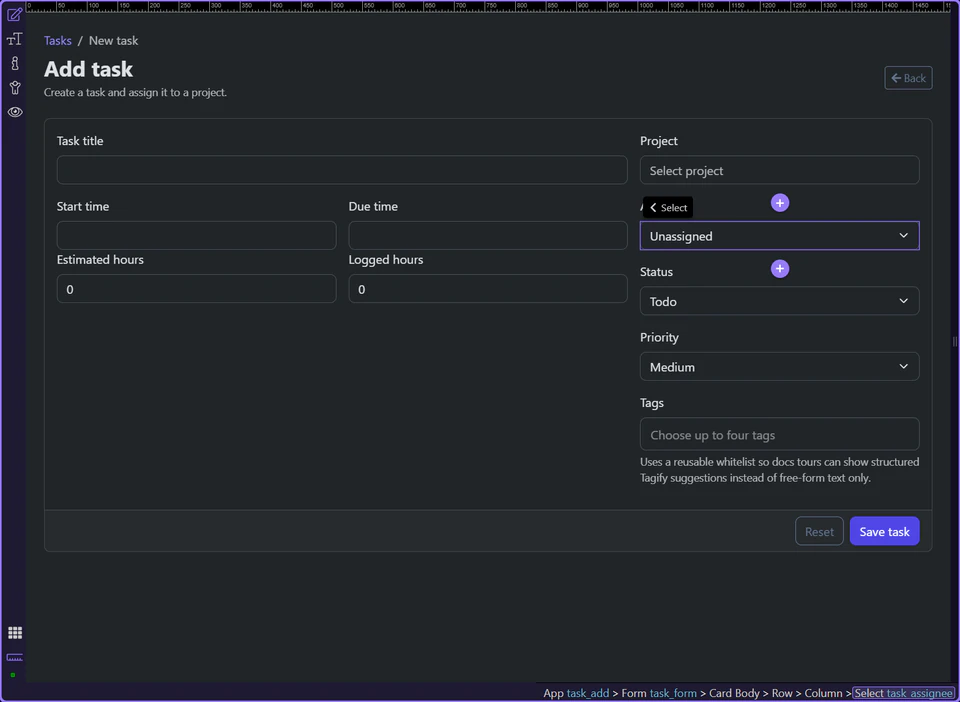This screenshot has height=702, width=960.
Task: Toggle the eye preview icon in sidebar
Action: click(14, 112)
